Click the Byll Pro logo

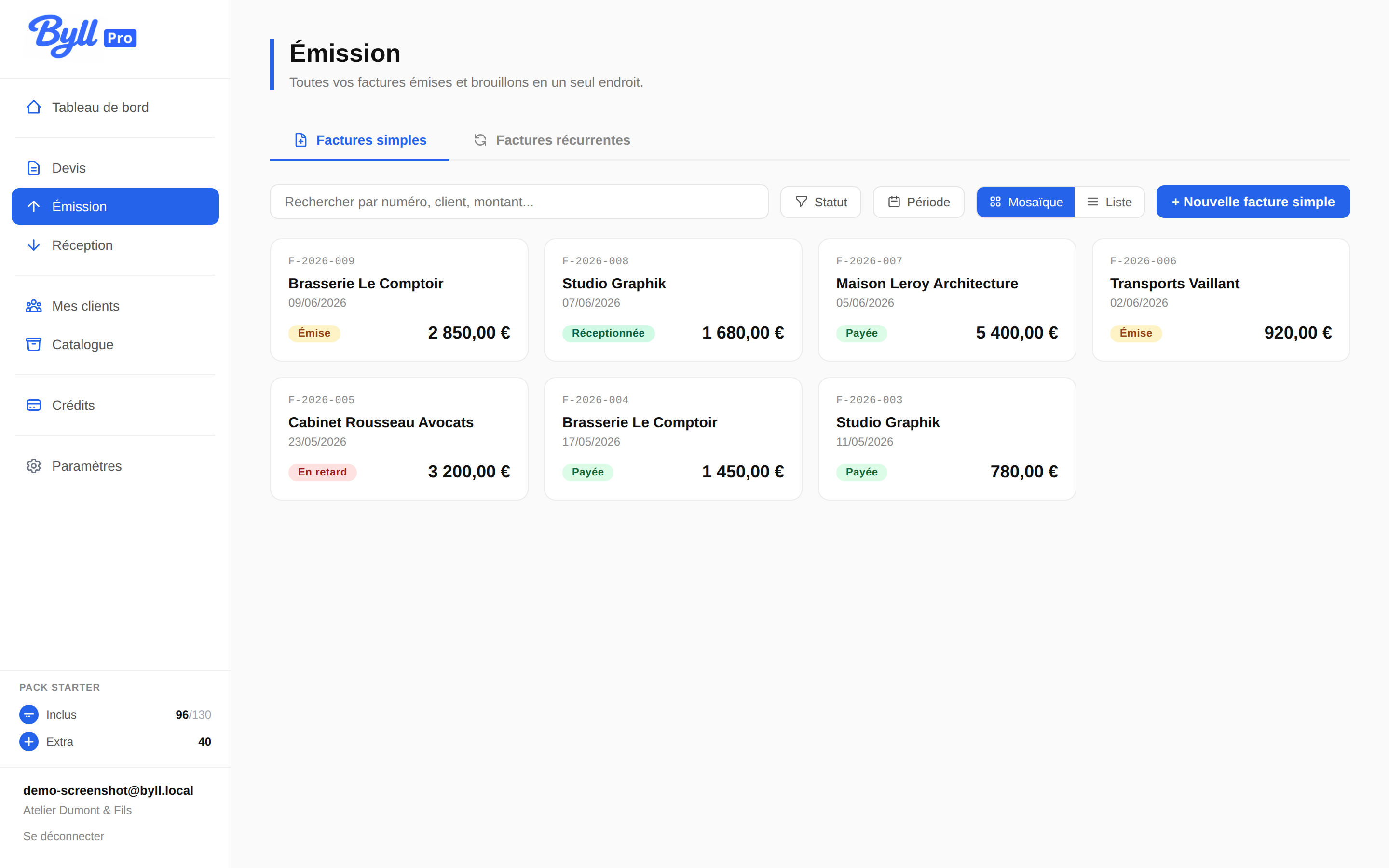(82, 36)
